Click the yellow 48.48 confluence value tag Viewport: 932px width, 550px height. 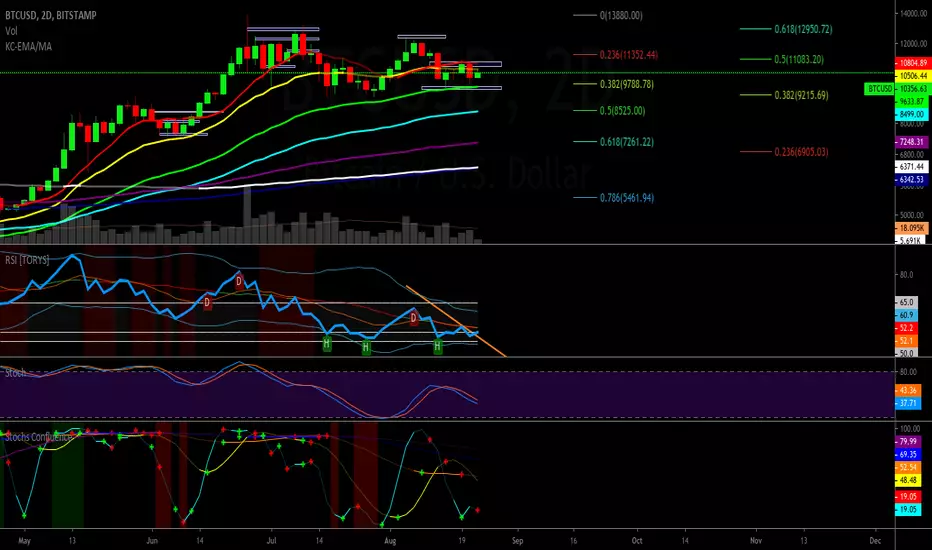(x=908, y=480)
